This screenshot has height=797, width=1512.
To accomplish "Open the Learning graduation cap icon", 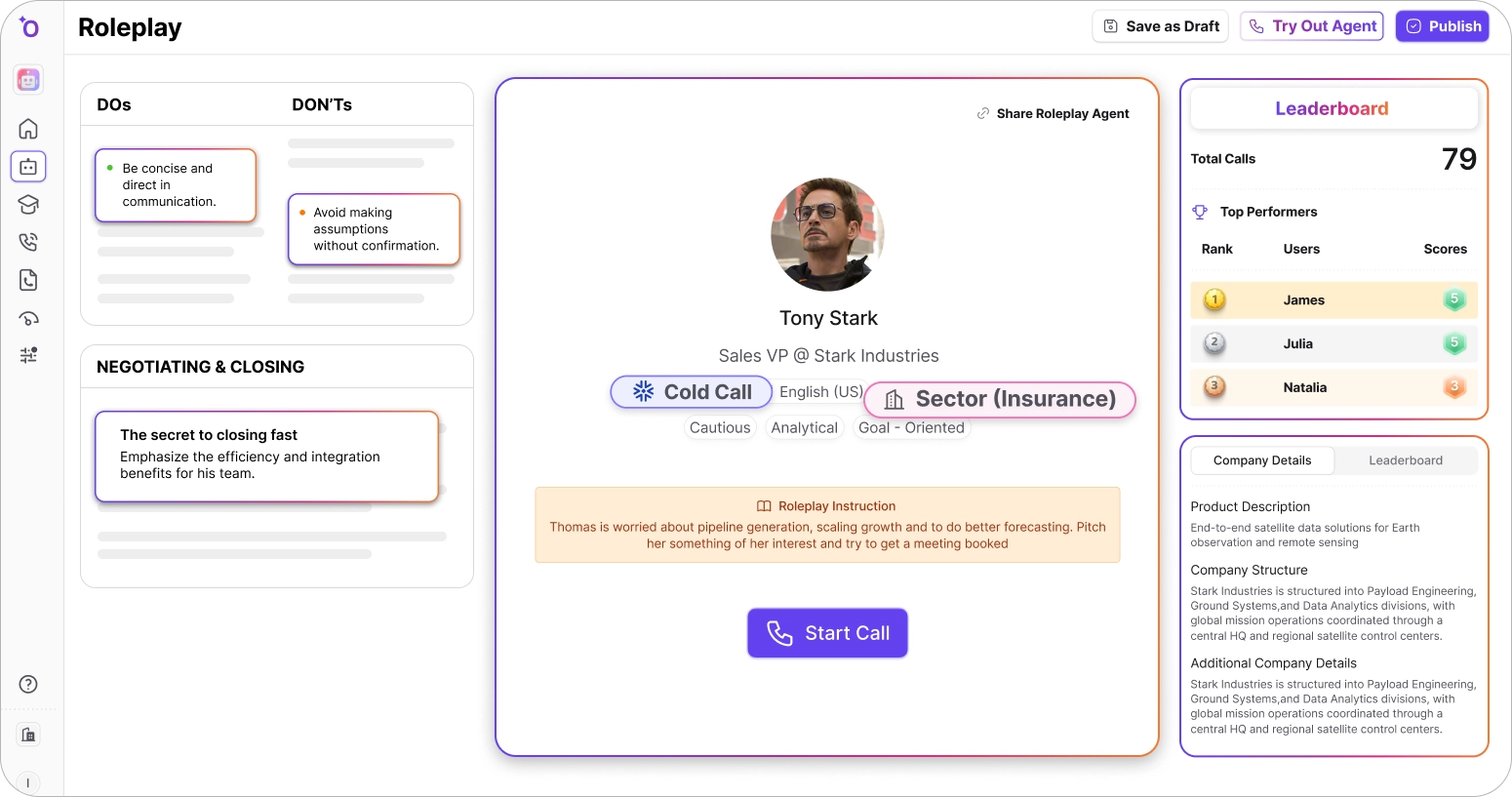I will click(x=28, y=204).
